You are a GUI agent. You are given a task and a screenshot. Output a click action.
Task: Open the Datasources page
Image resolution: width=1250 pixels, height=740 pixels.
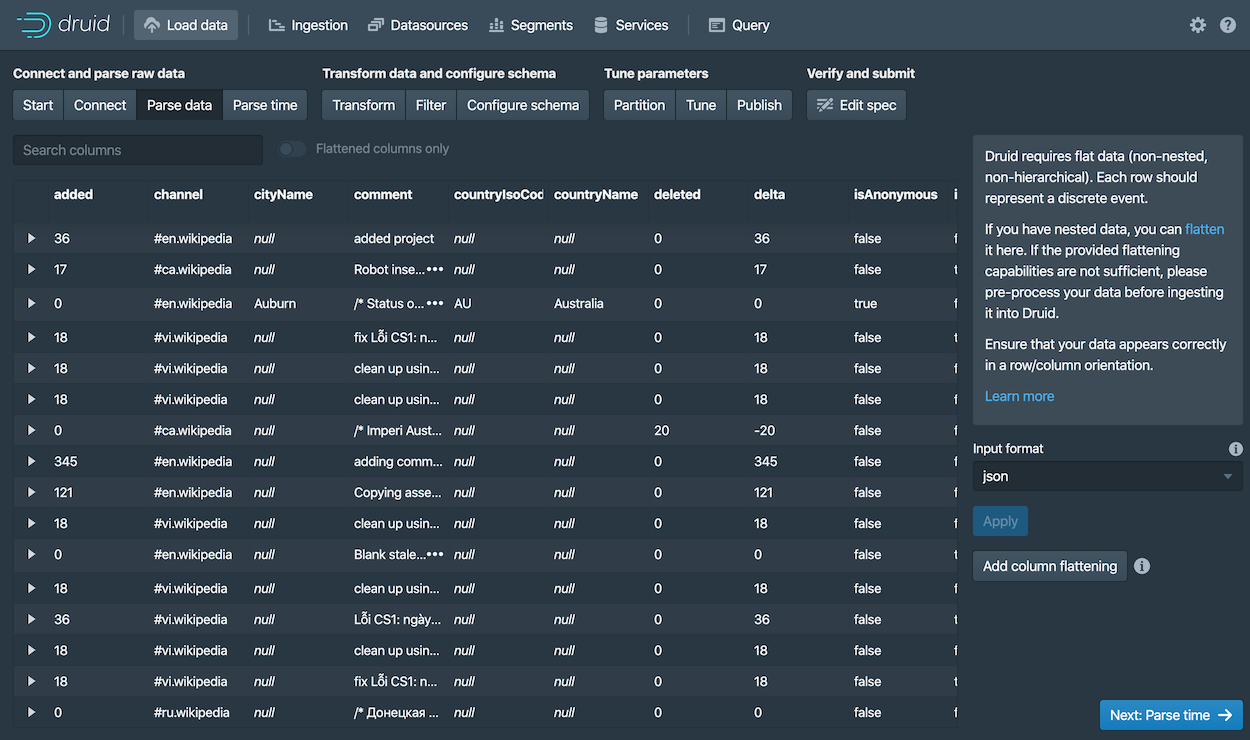418,25
